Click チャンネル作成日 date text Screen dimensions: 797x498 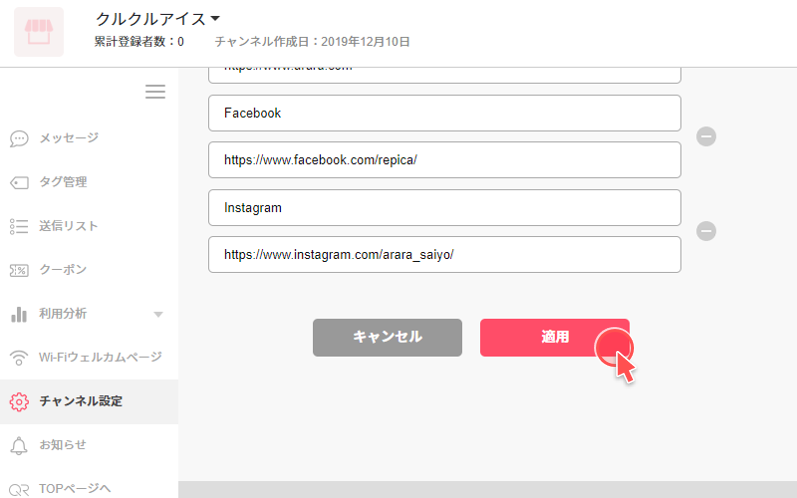click(x=312, y=42)
